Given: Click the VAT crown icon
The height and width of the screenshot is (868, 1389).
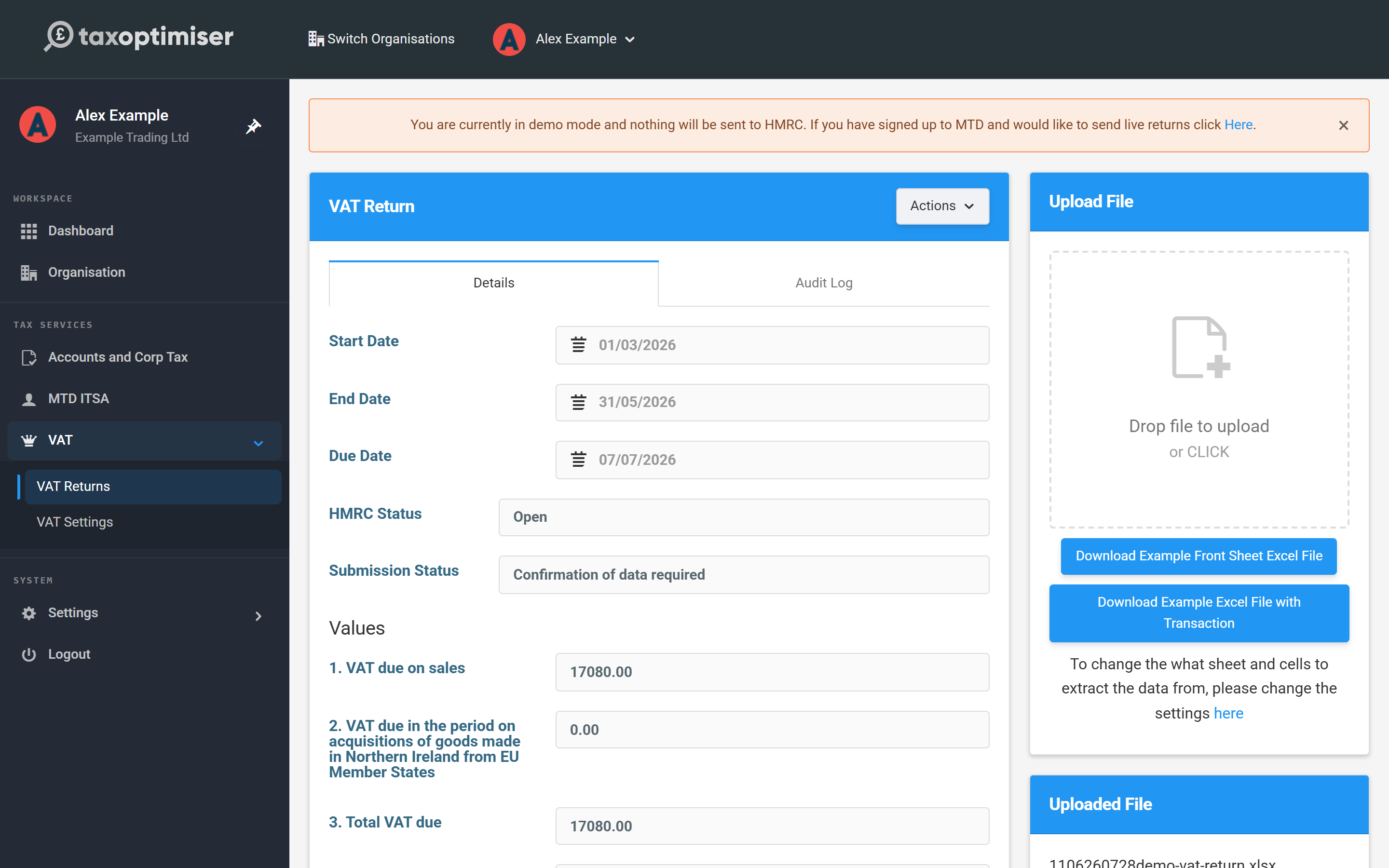Looking at the screenshot, I should tap(29, 440).
